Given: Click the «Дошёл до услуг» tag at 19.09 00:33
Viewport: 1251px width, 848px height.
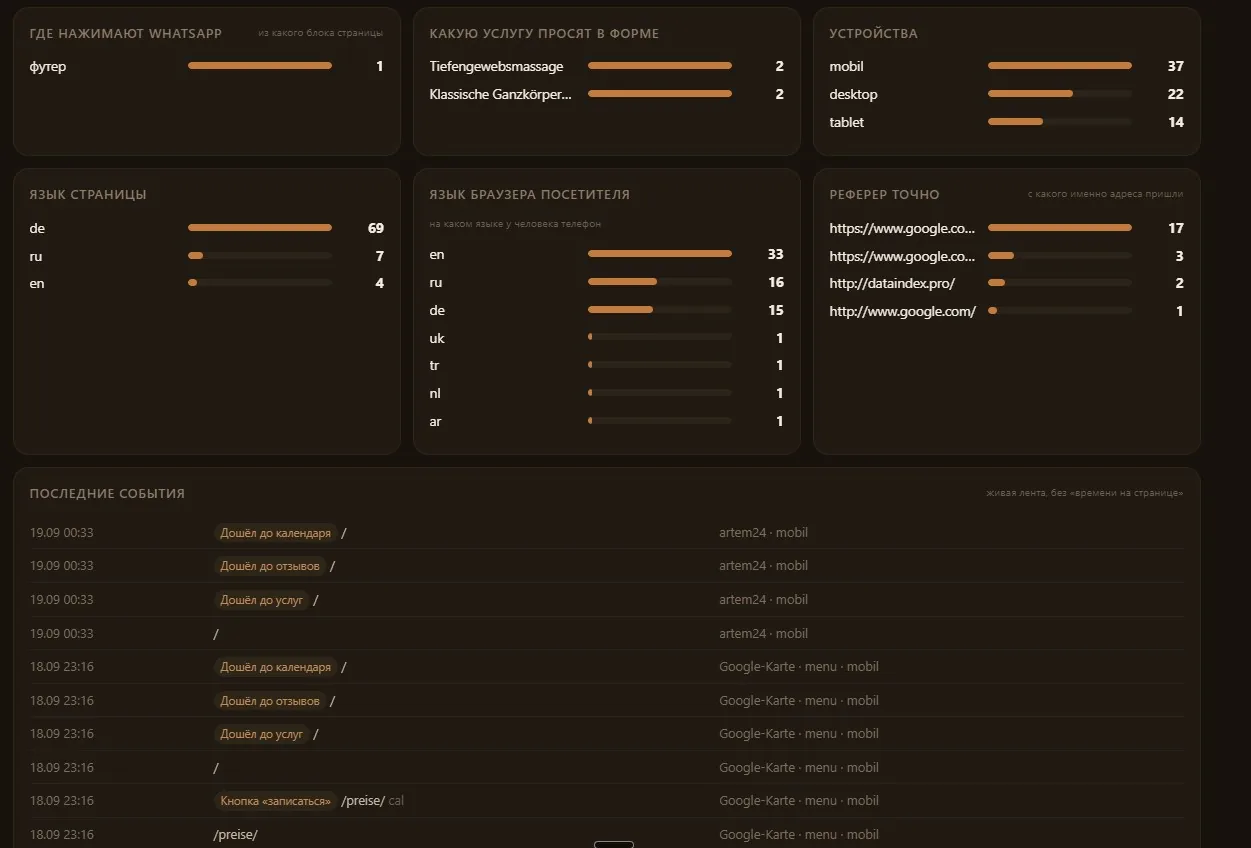Looking at the screenshot, I should pyautogui.click(x=261, y=600).
